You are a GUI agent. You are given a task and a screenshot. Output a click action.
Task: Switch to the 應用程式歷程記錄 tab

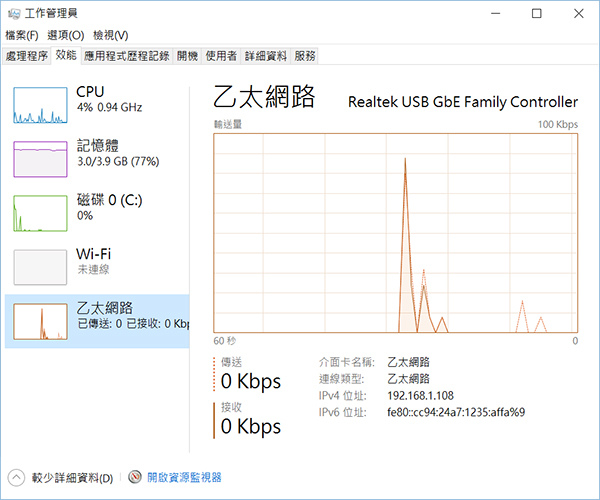click(x=127, y=56)
